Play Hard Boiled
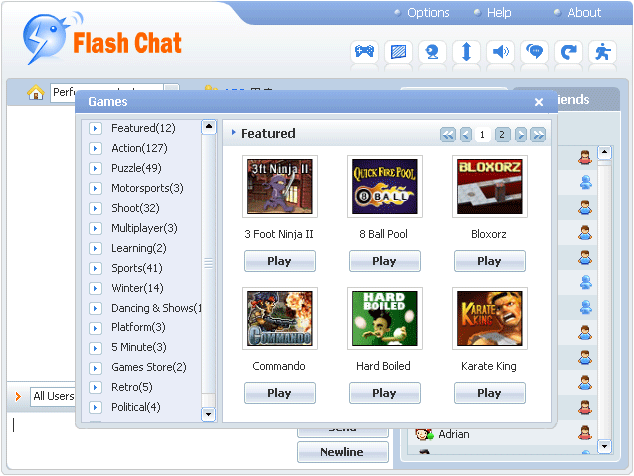The width and height of the screenshot is (634, 476). click(385, 393)
